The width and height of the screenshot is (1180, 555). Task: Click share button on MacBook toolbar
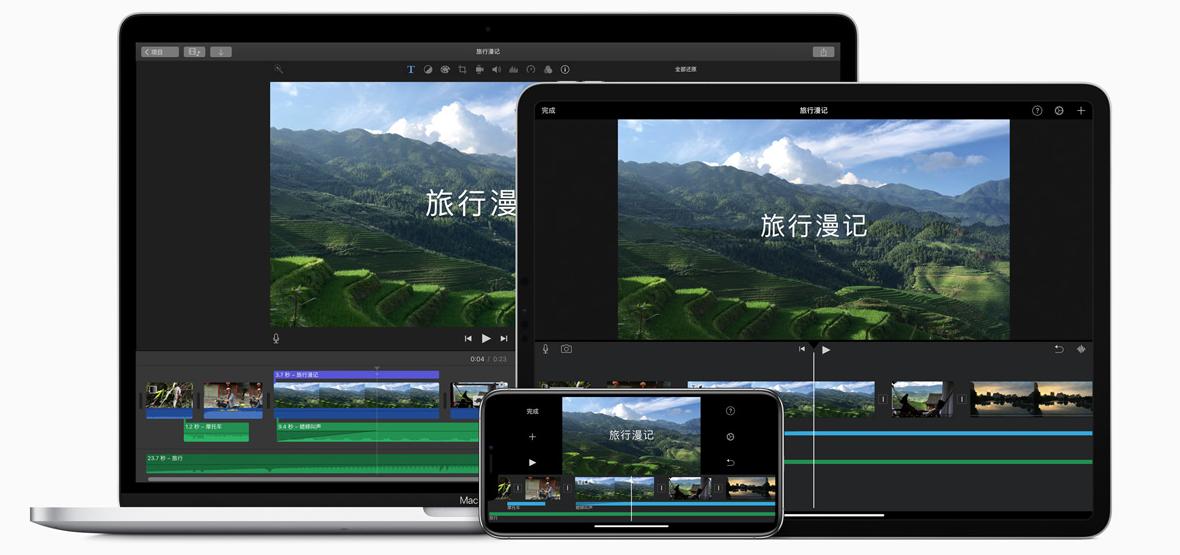[x=823, y=52]
